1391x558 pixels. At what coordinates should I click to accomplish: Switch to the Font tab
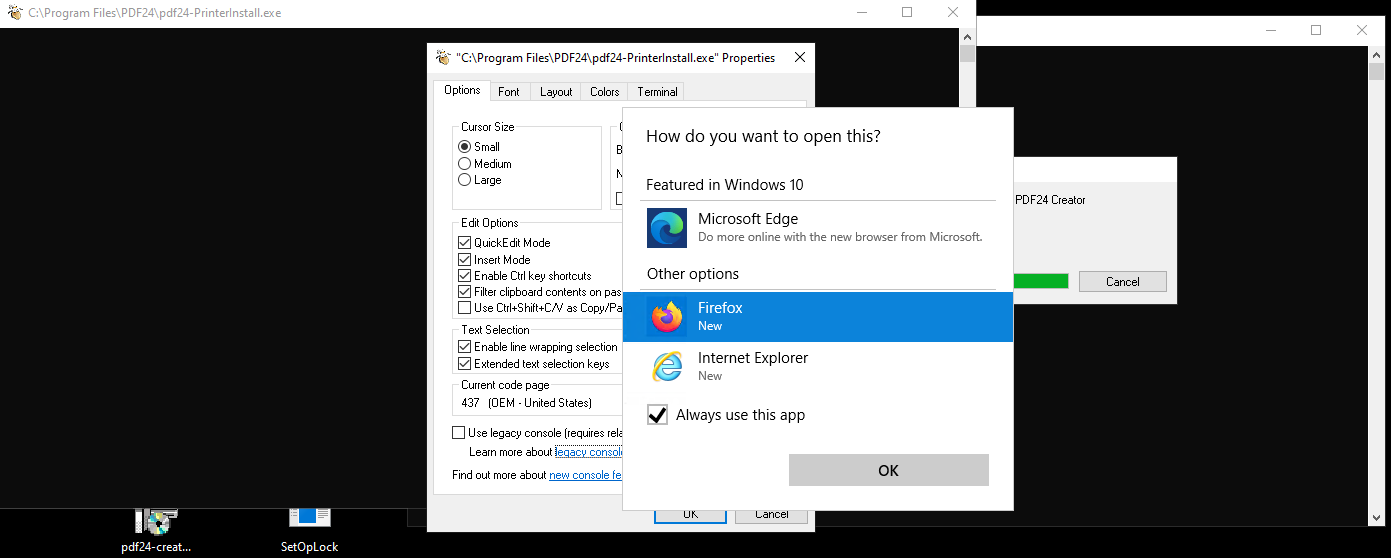[509, 92]
